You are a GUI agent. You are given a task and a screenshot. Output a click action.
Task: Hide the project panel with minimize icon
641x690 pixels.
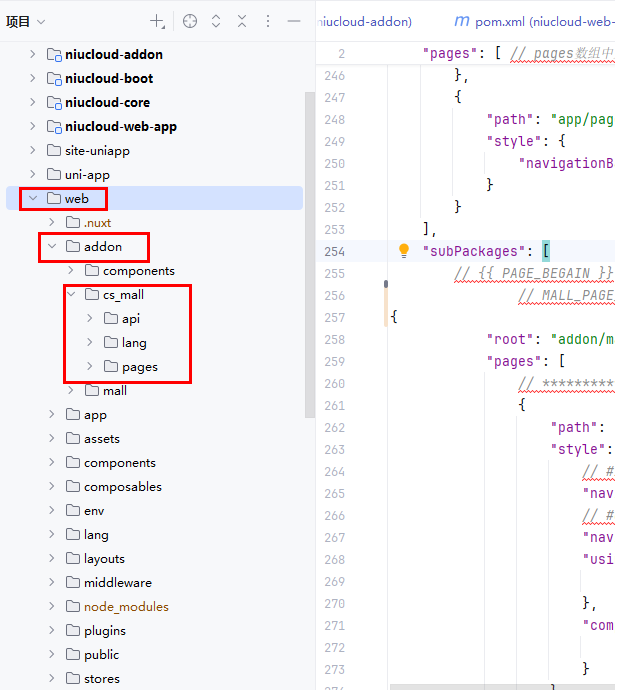294,21
